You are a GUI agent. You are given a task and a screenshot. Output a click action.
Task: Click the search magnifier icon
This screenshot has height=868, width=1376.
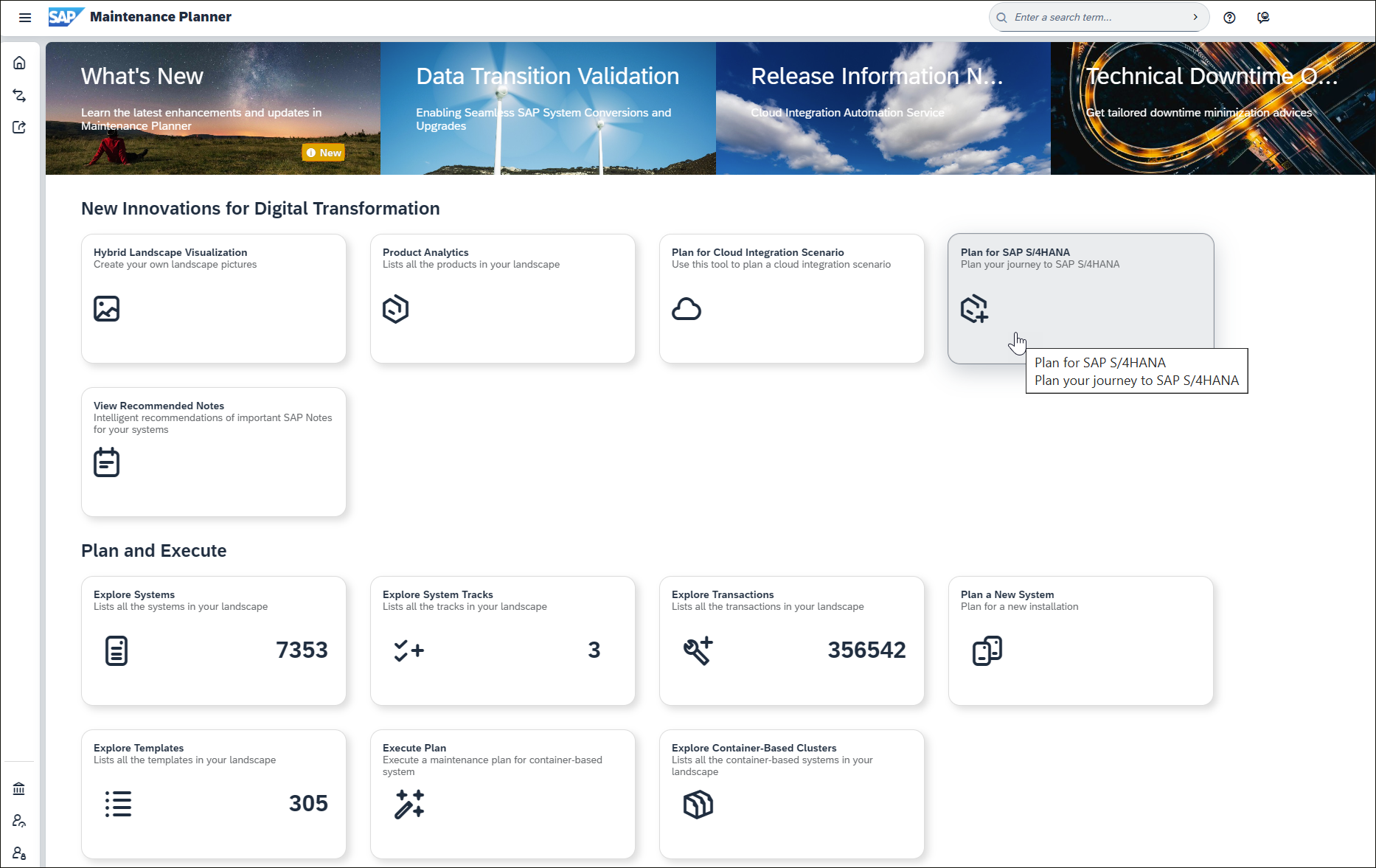pyautogui.click(x=1001, y=18)
